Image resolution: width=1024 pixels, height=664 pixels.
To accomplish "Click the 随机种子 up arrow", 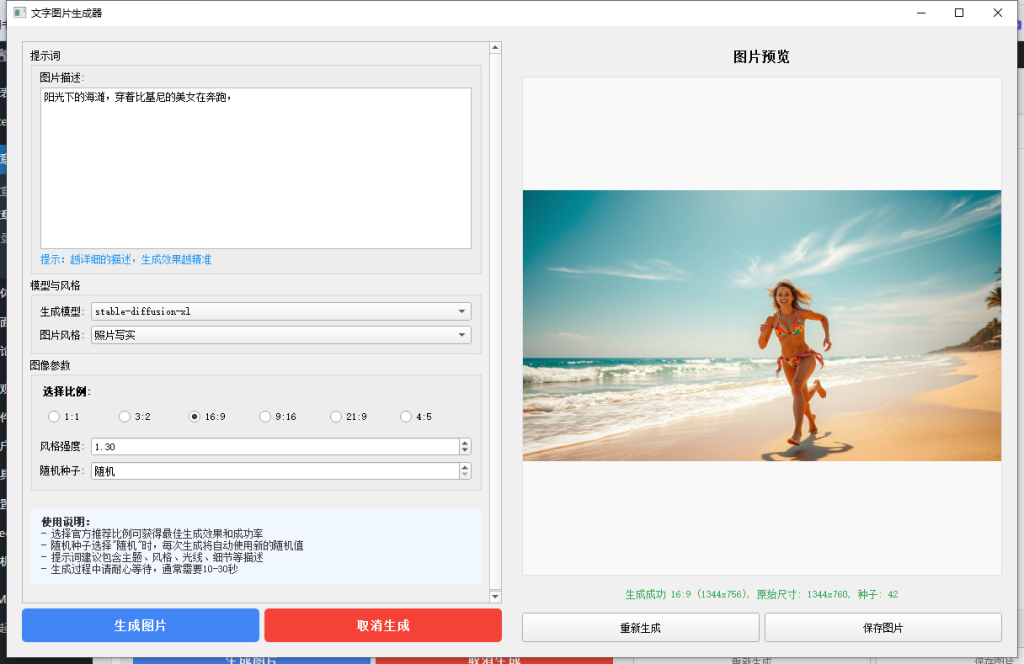I will click(465, 467).
